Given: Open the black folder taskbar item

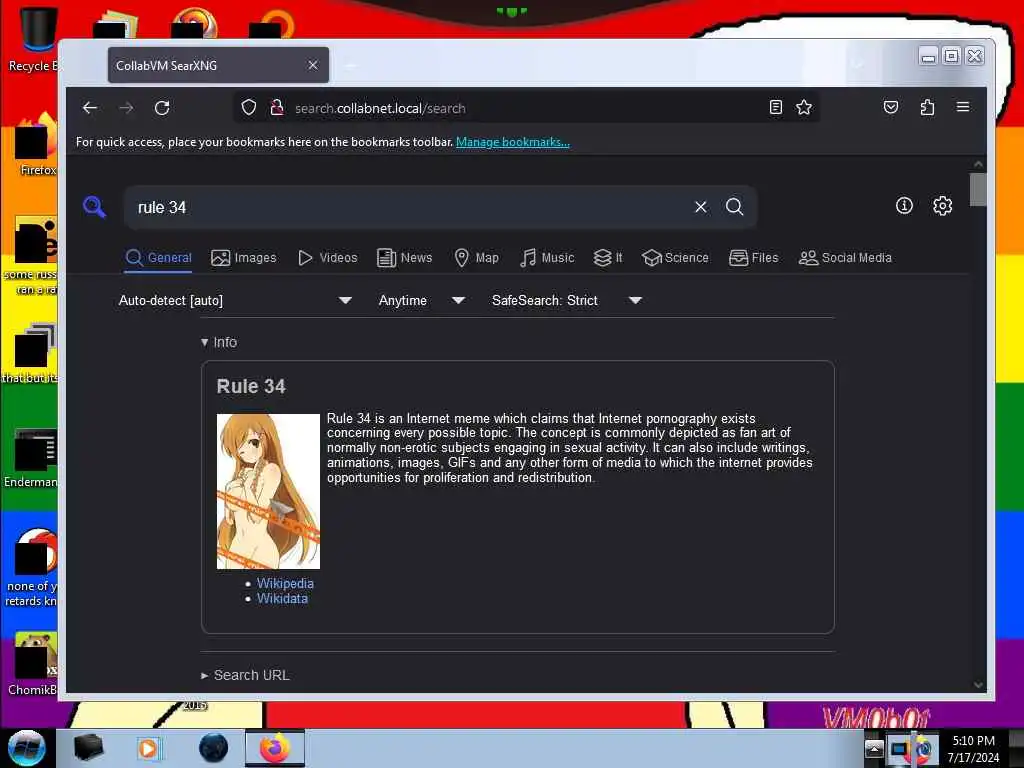Looking at the screenshot, I should point(88,748).
